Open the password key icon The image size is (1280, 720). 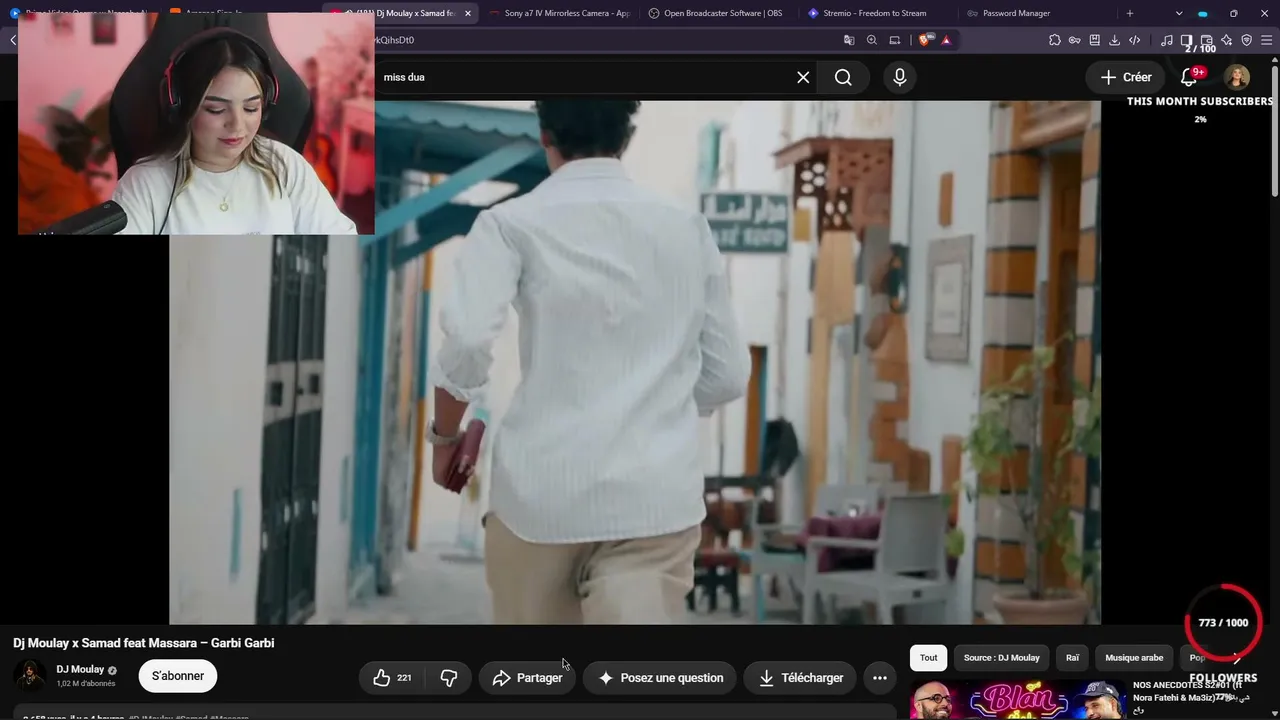[x=1075, y=40]
